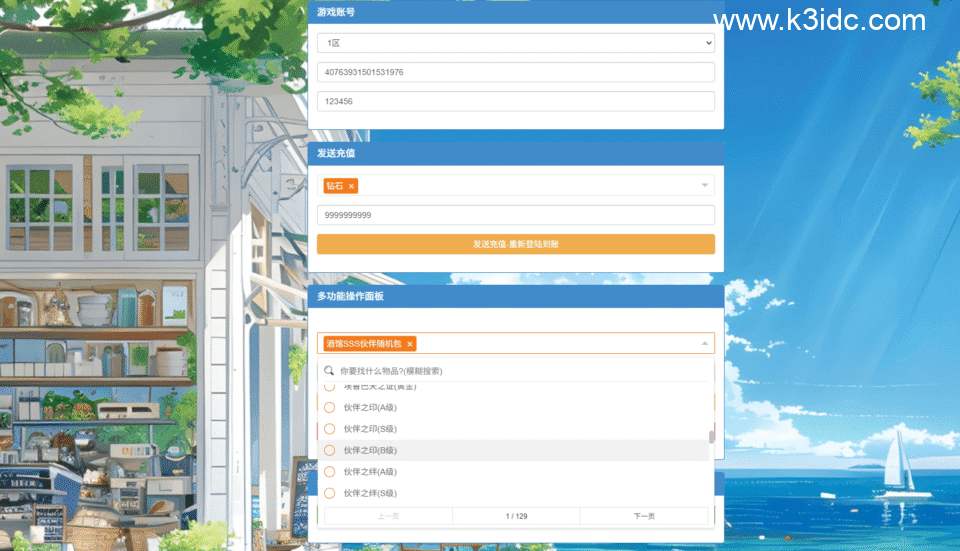
Task: Click the 发送充值 panel header
Action: coord(516,153)
